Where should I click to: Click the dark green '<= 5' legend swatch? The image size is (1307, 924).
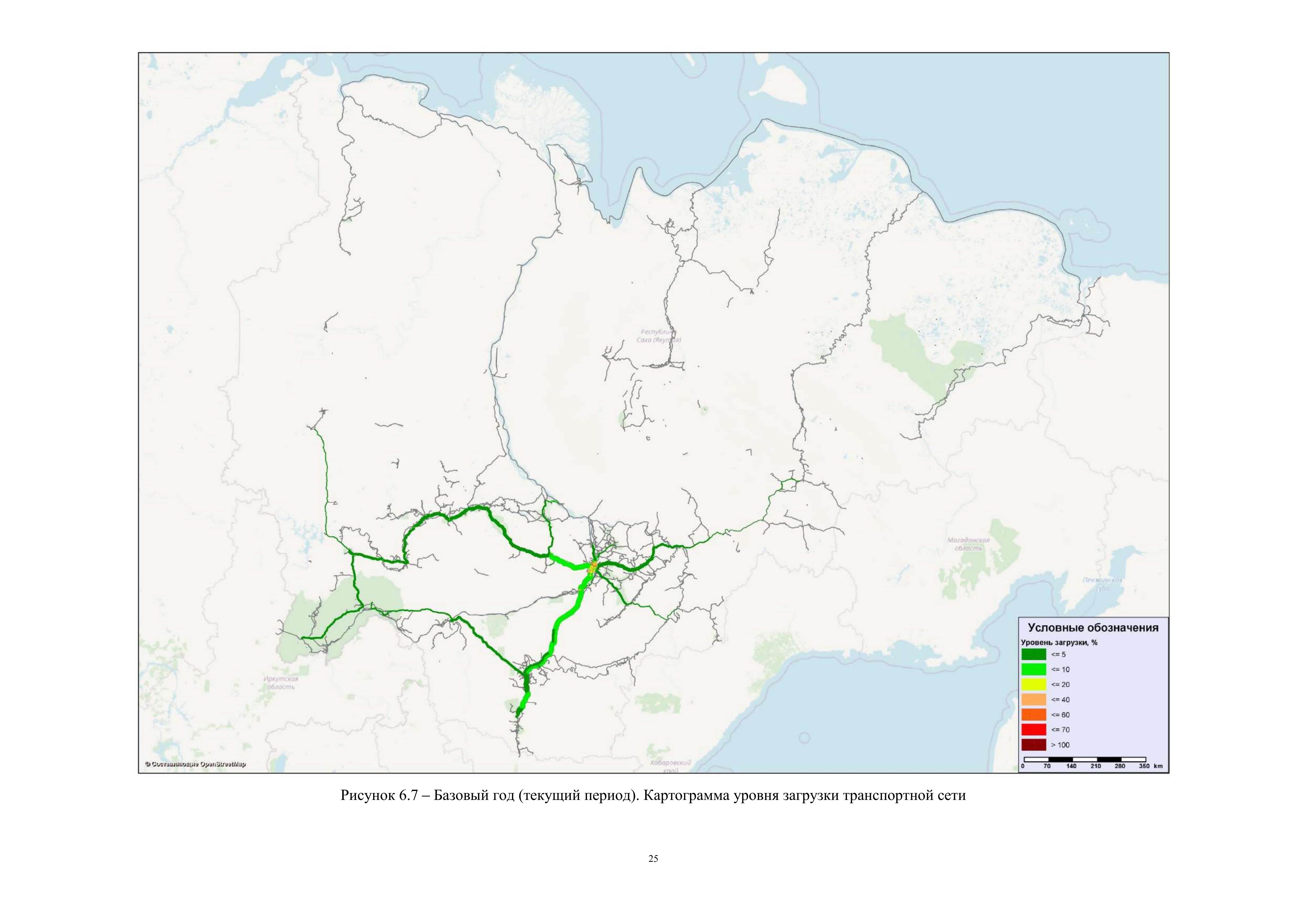(x=1033, y=654)
